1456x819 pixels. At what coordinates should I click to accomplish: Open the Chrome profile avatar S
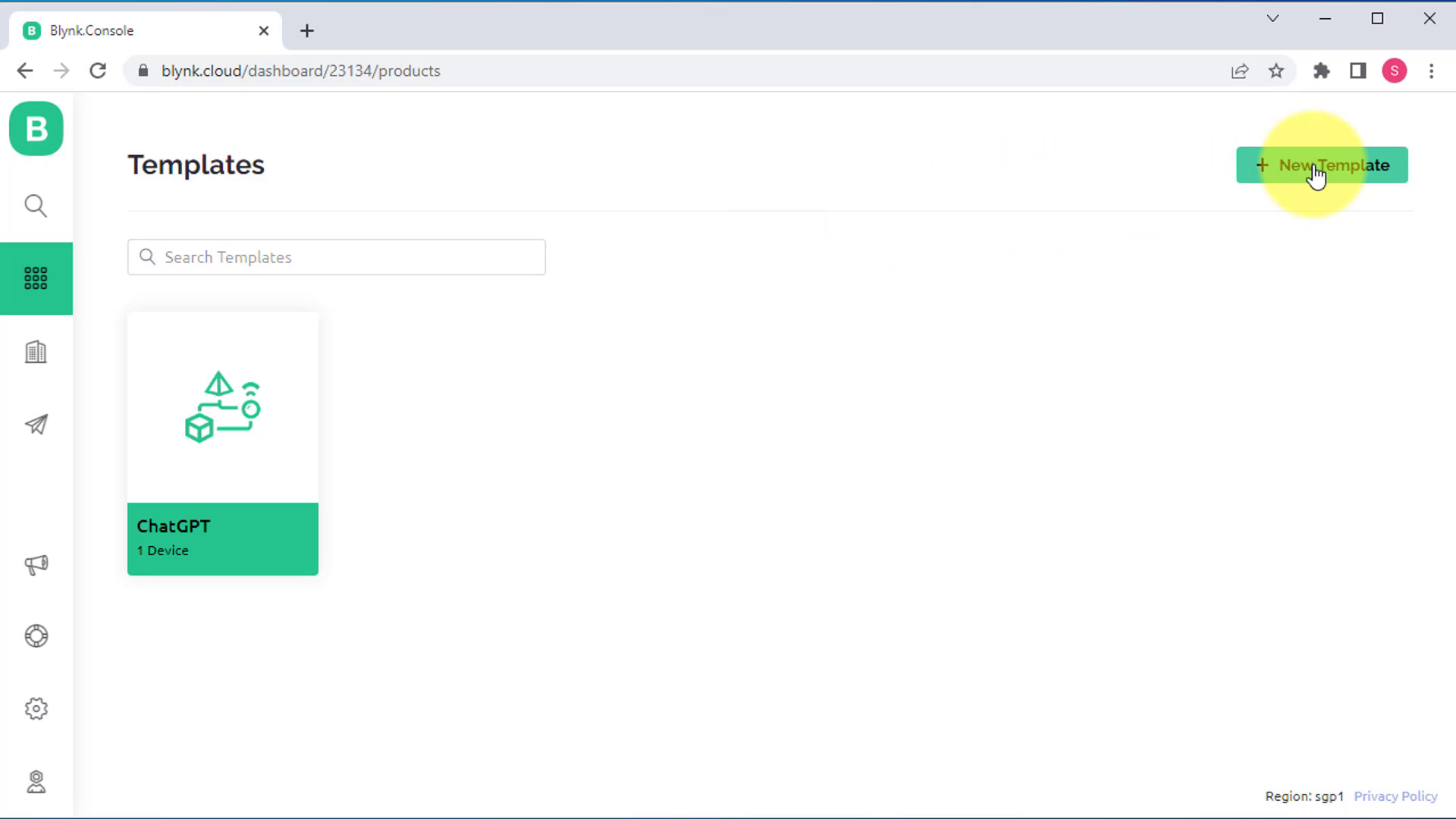(x=1395, y=71)
